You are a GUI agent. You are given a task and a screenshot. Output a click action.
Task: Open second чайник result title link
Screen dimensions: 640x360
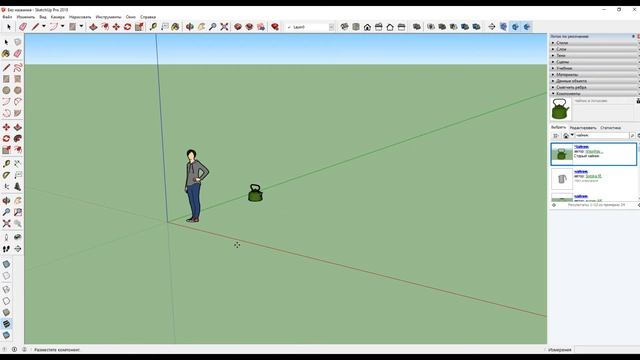[x=581, y=171]
